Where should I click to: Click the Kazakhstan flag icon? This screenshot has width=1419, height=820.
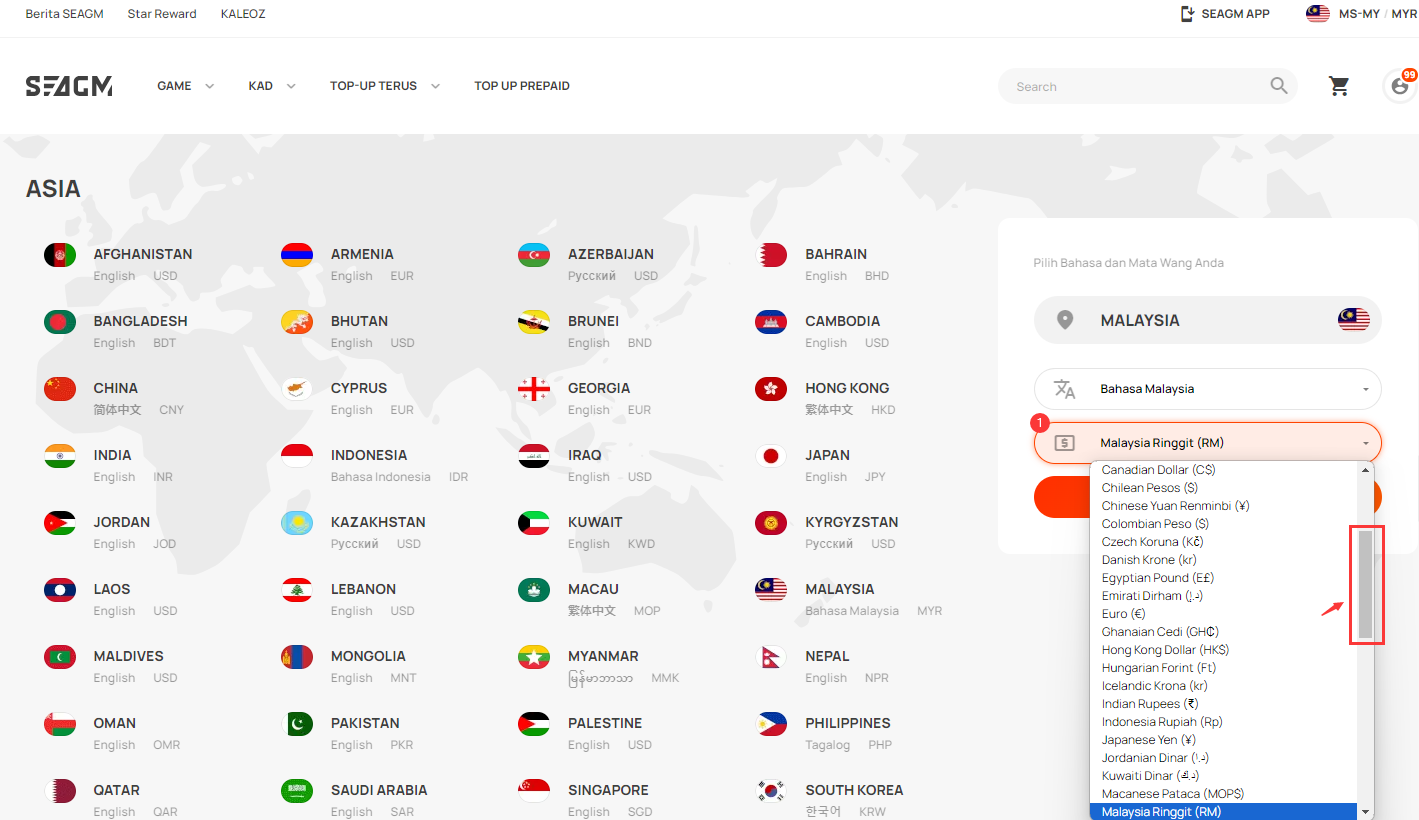click(297, 523)
